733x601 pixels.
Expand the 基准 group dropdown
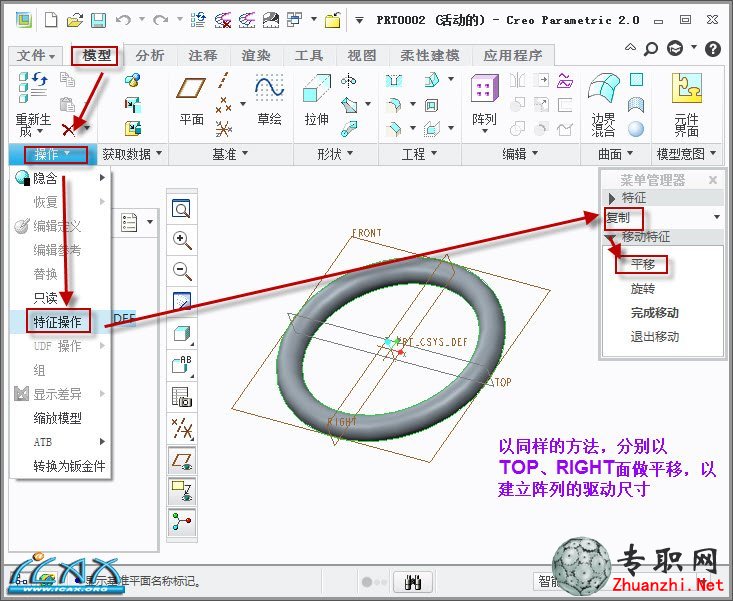(x=230, y=154)
